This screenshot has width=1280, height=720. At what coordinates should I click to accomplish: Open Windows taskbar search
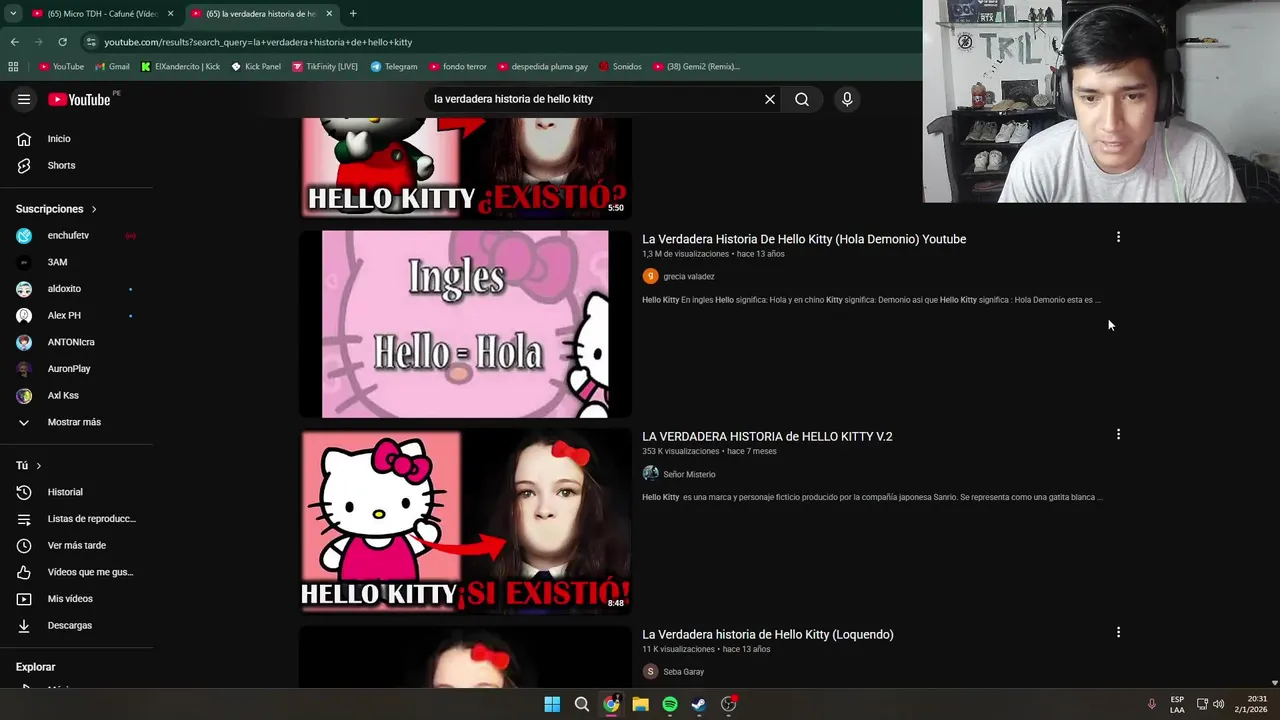coord(581,704)
